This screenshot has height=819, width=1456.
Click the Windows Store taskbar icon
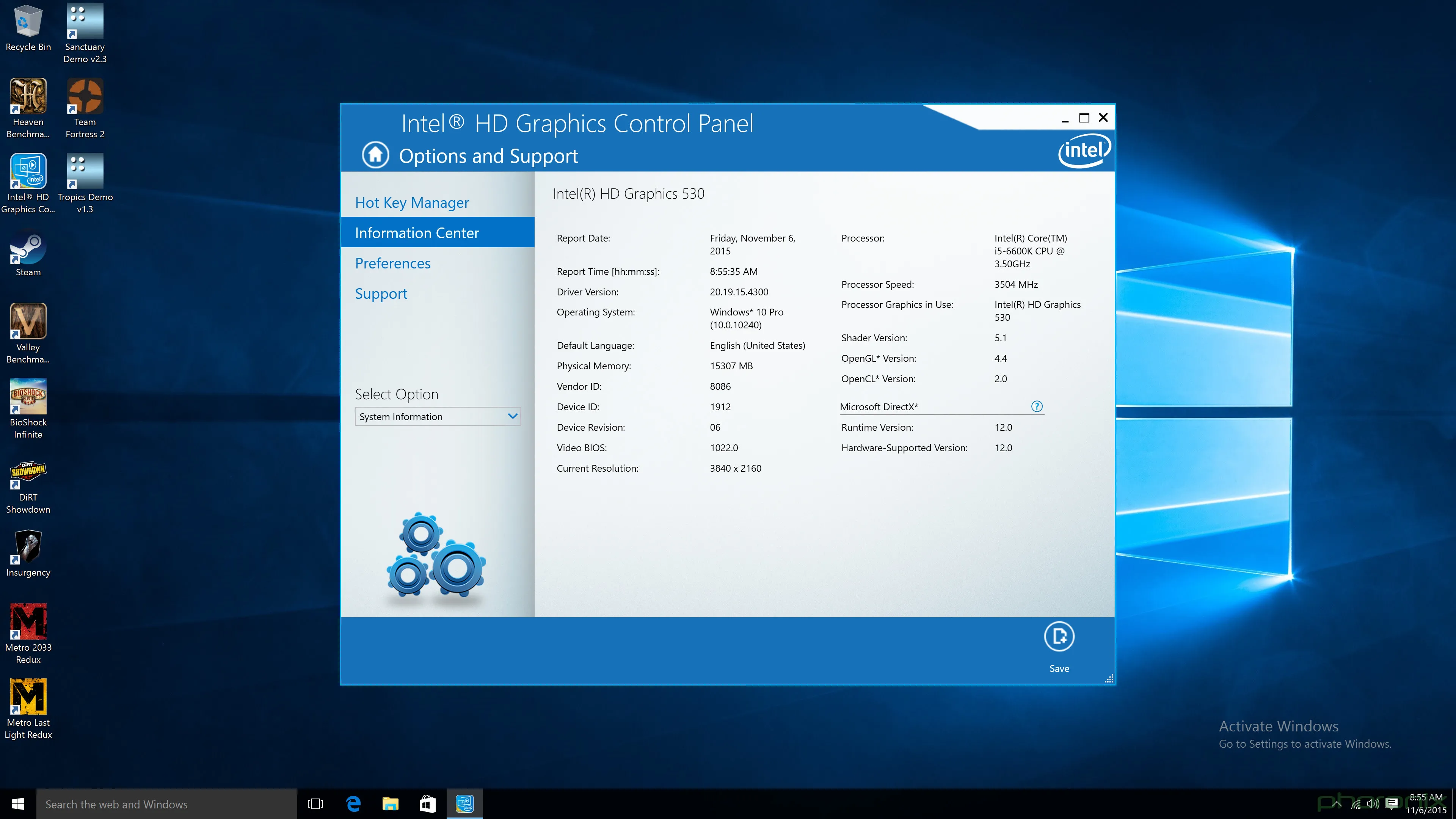point(427,804)
